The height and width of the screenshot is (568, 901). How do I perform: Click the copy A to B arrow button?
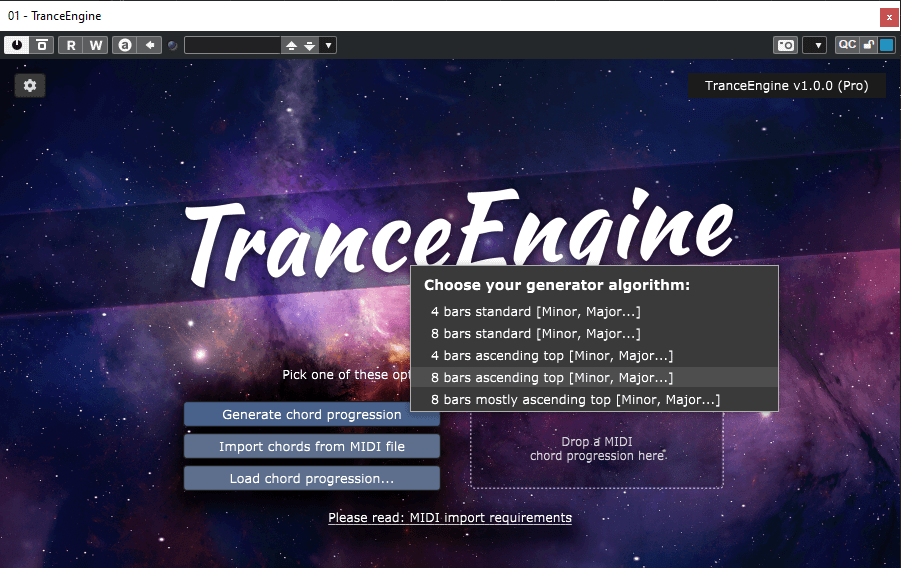149,45
